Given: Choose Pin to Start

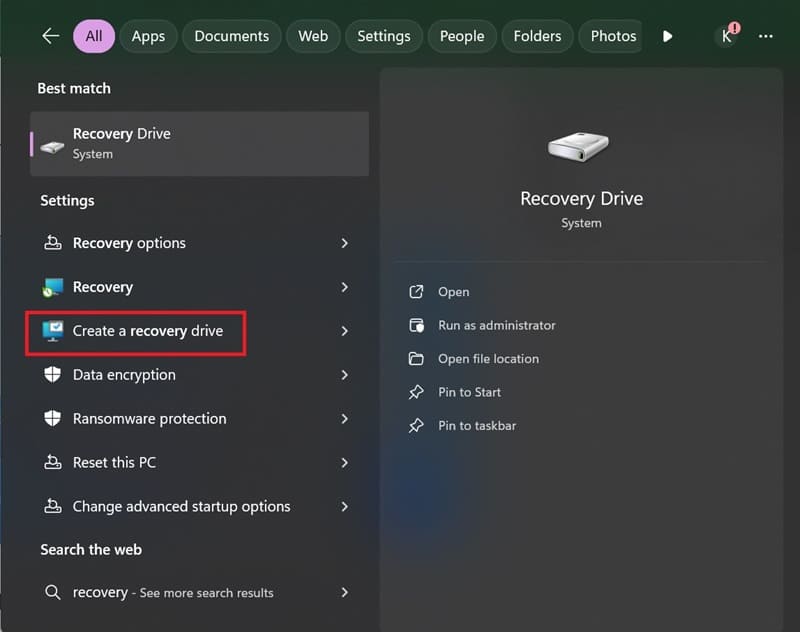Looking at the screenshot, I should 469,392.
